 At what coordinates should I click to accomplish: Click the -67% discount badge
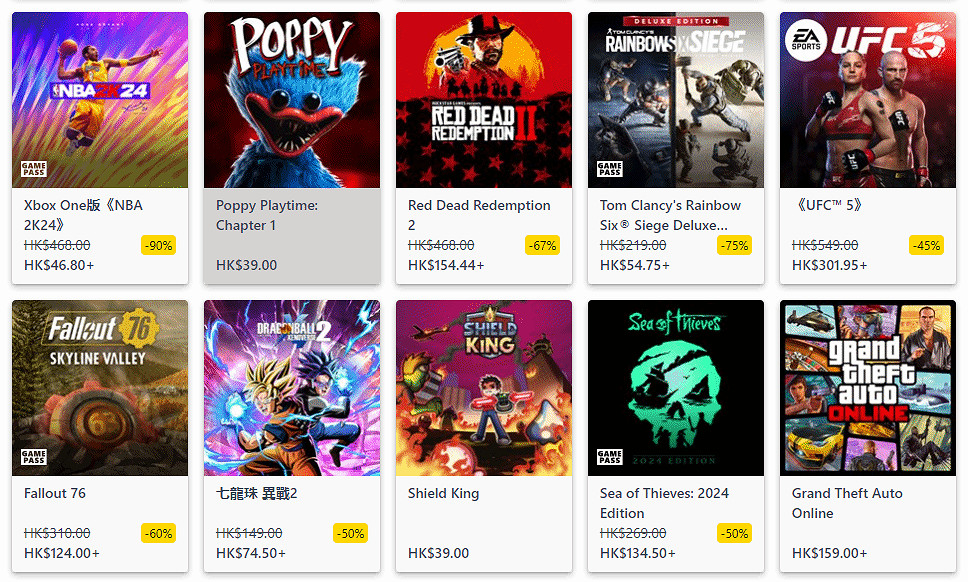pos(542,245)
